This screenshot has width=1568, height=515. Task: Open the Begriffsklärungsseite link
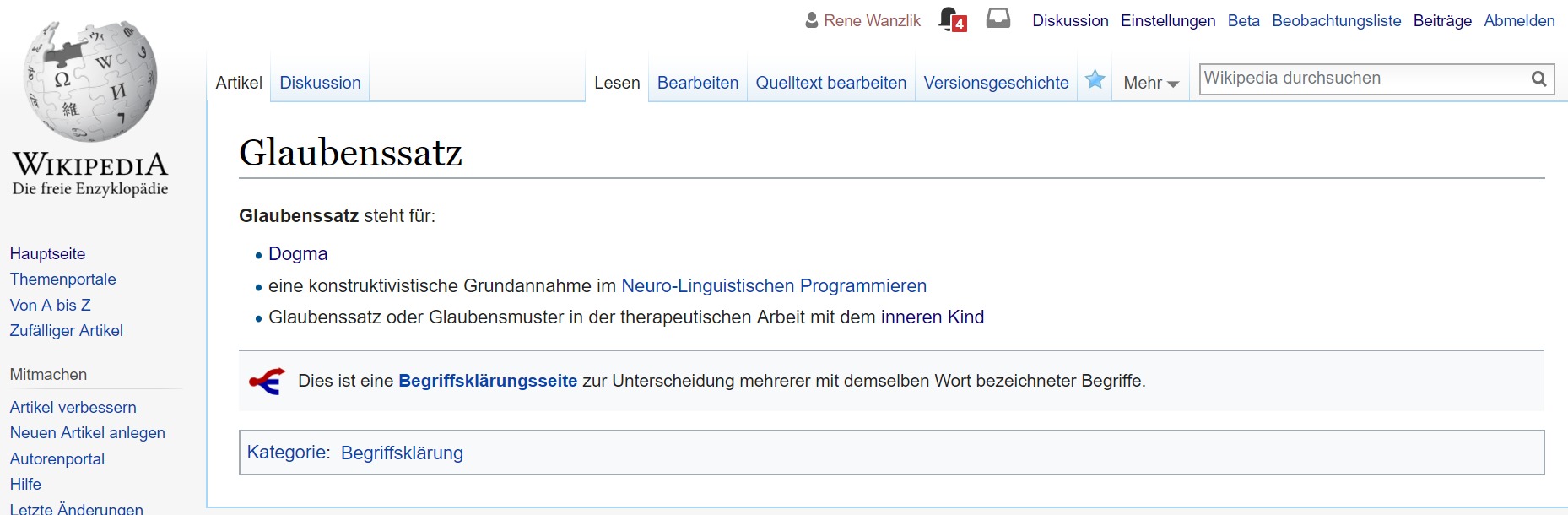tap(487, 381)
